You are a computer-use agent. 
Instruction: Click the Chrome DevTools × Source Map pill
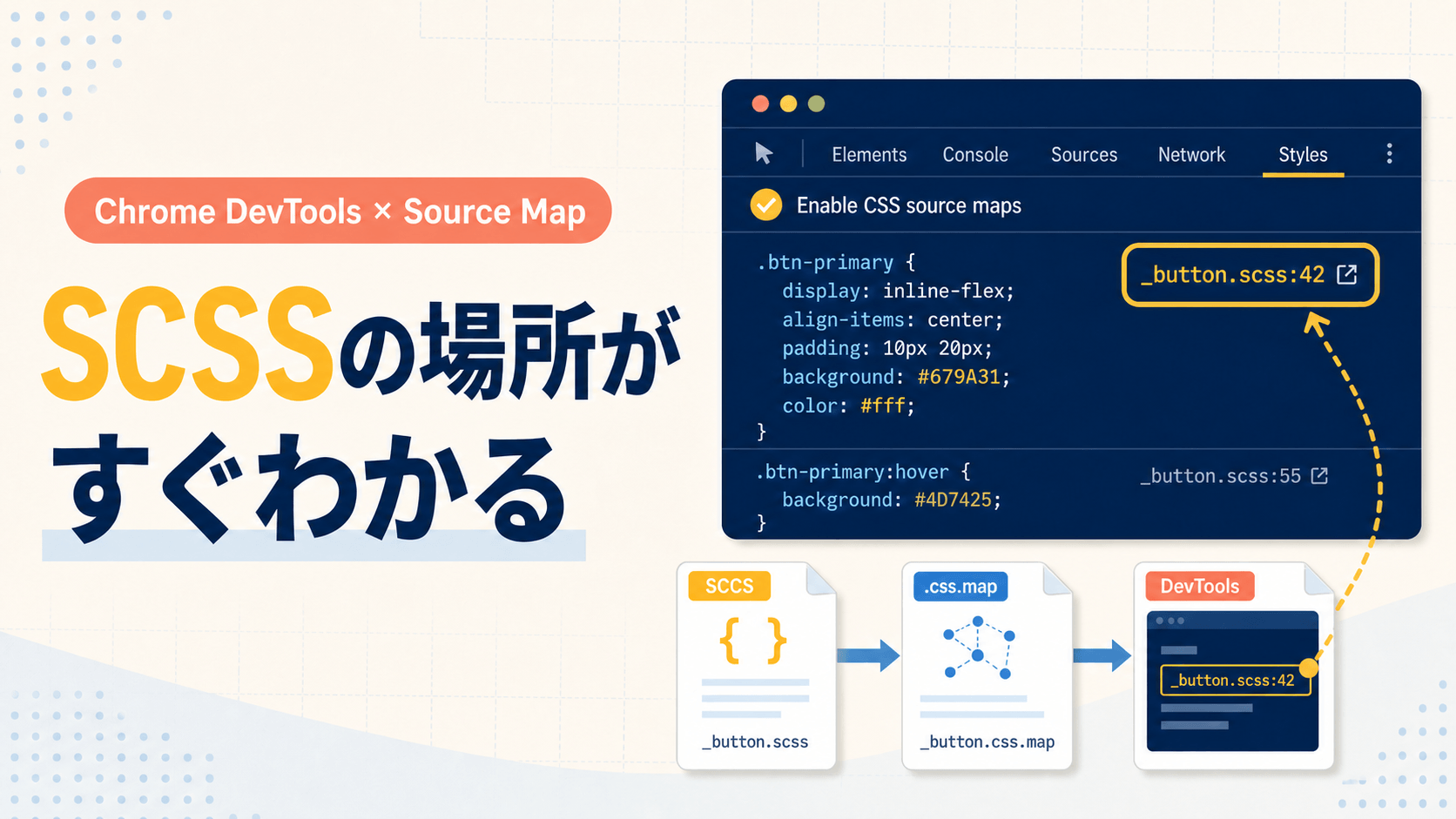click(338, 211)
